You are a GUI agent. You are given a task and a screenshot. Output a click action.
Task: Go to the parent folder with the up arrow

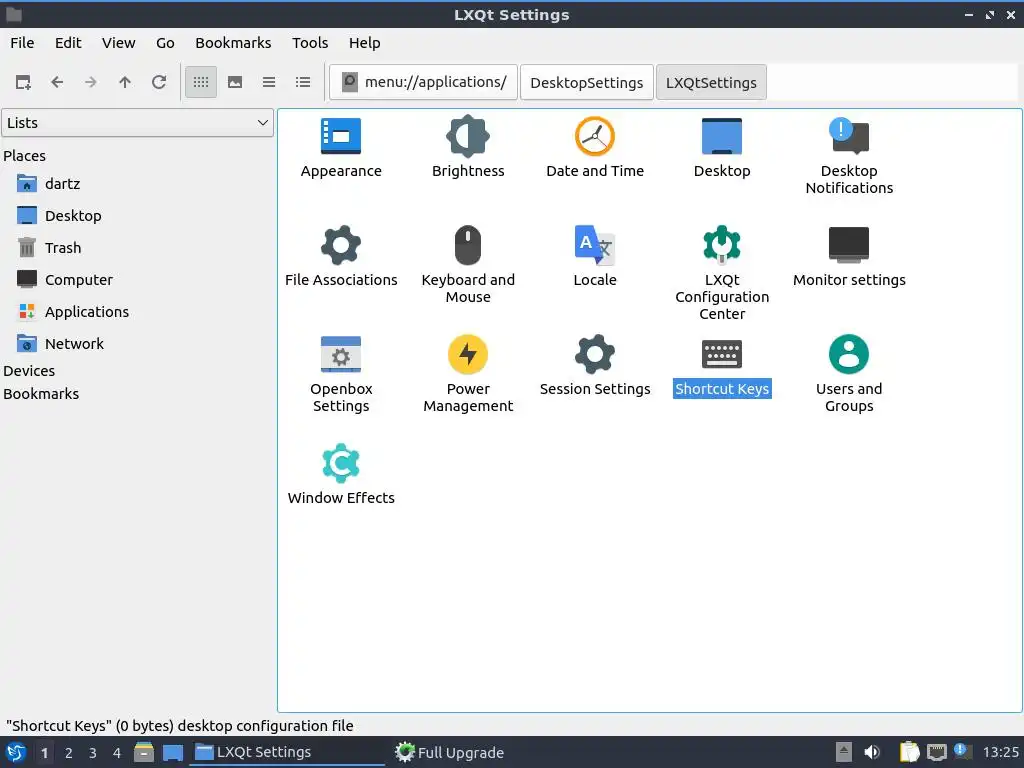tap(125, 82)
